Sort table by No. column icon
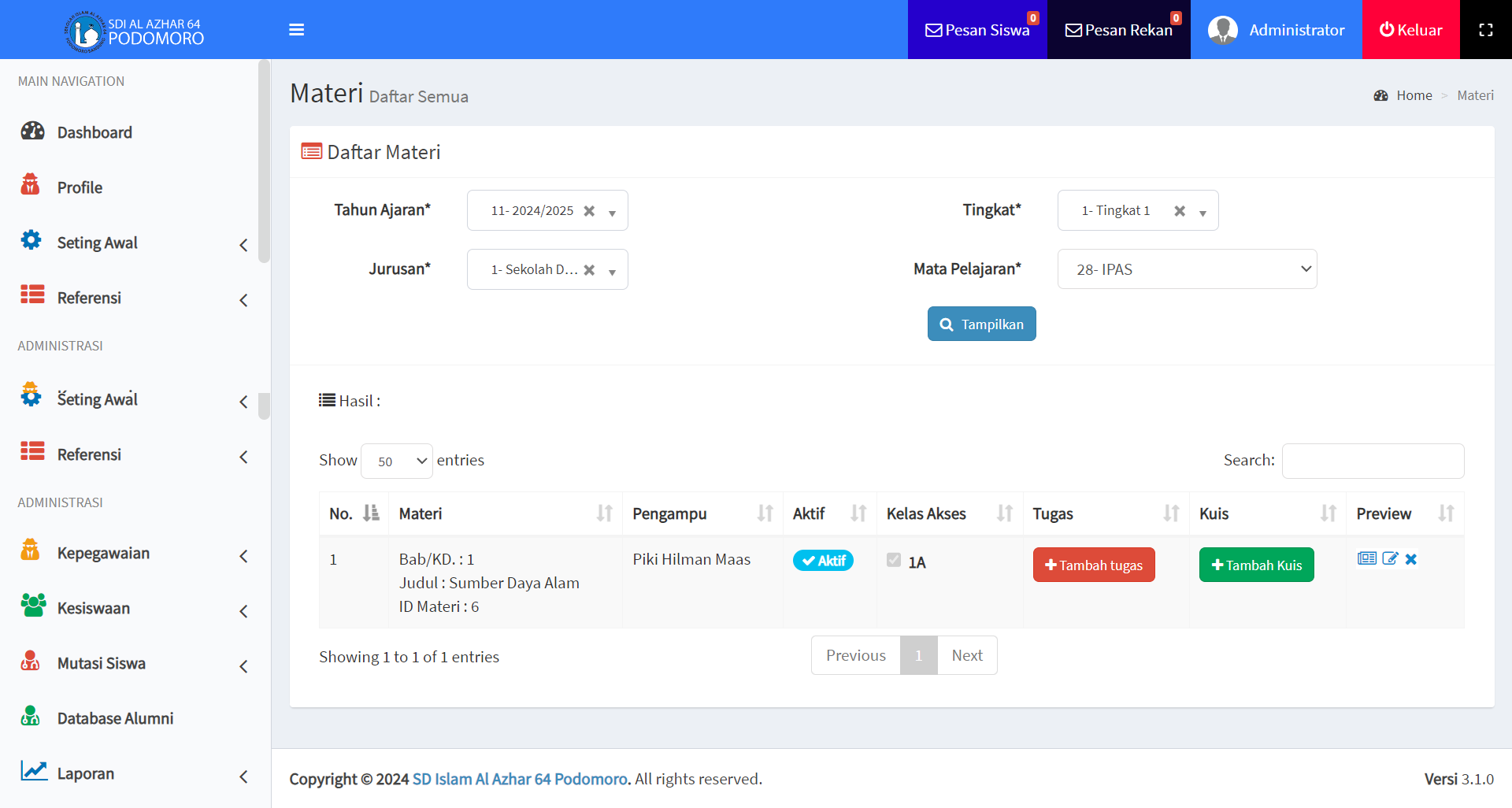 coord(371,513)
